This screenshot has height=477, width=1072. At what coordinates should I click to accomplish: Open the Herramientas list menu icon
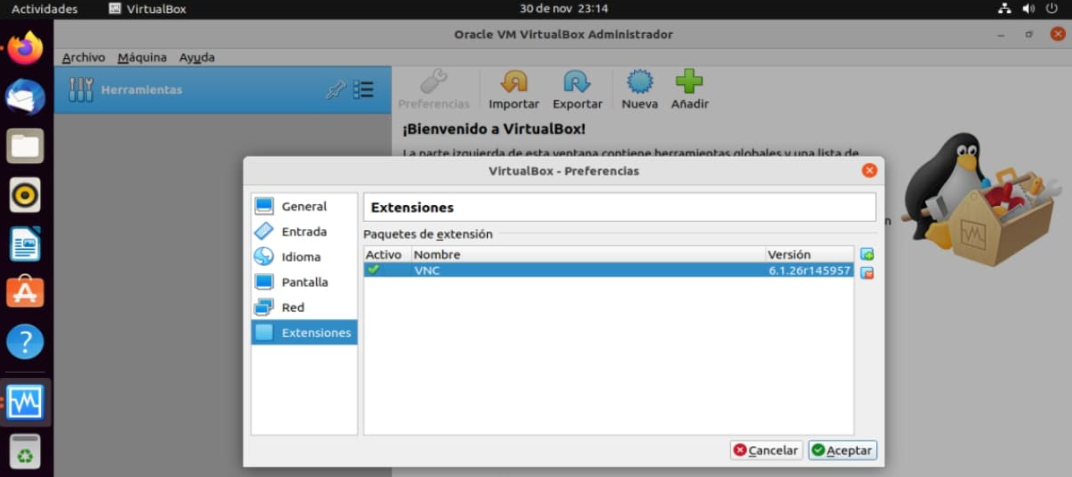[x=363, y=90]
